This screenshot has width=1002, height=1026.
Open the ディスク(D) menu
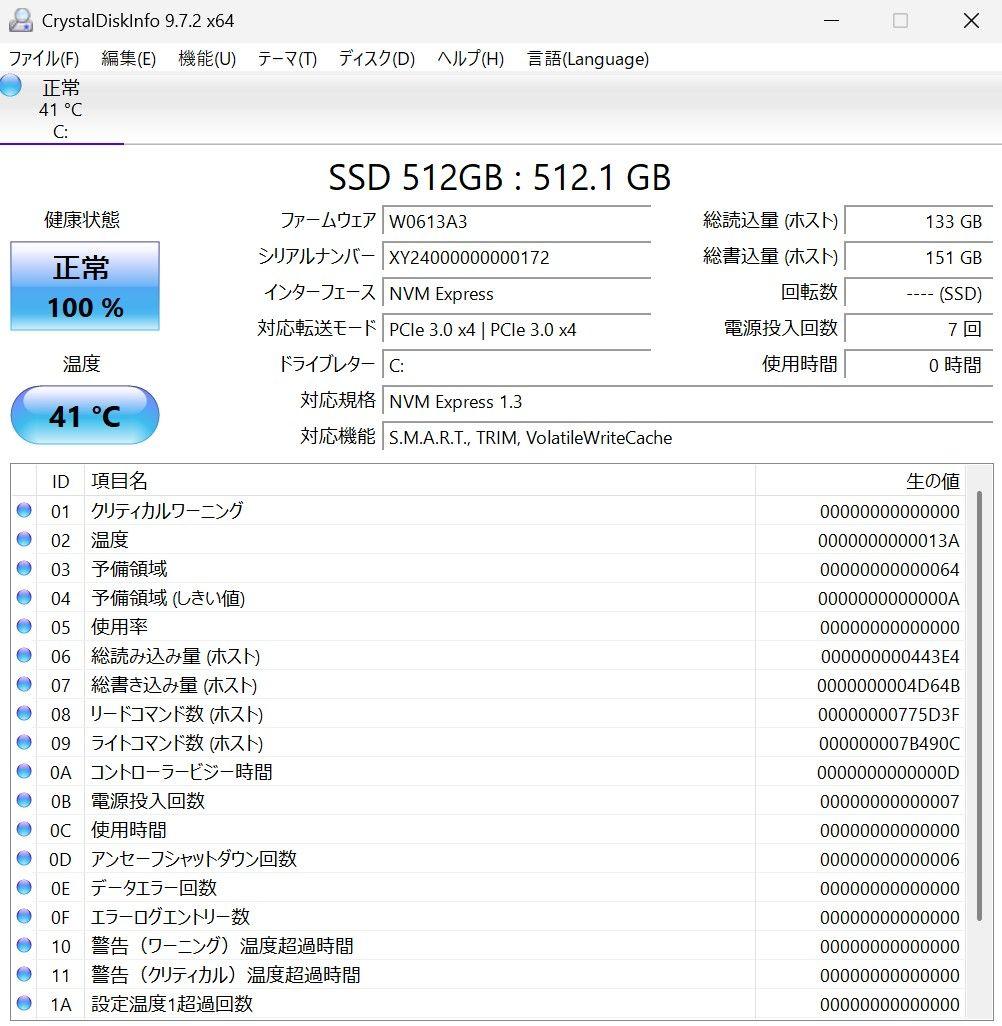[374, 59]
